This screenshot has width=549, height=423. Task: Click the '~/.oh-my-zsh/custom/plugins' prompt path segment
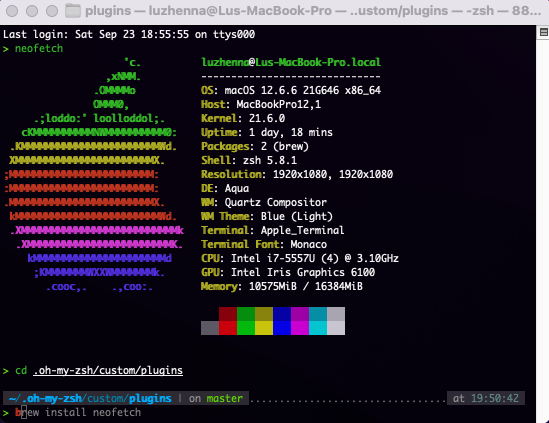pos(90,398)
